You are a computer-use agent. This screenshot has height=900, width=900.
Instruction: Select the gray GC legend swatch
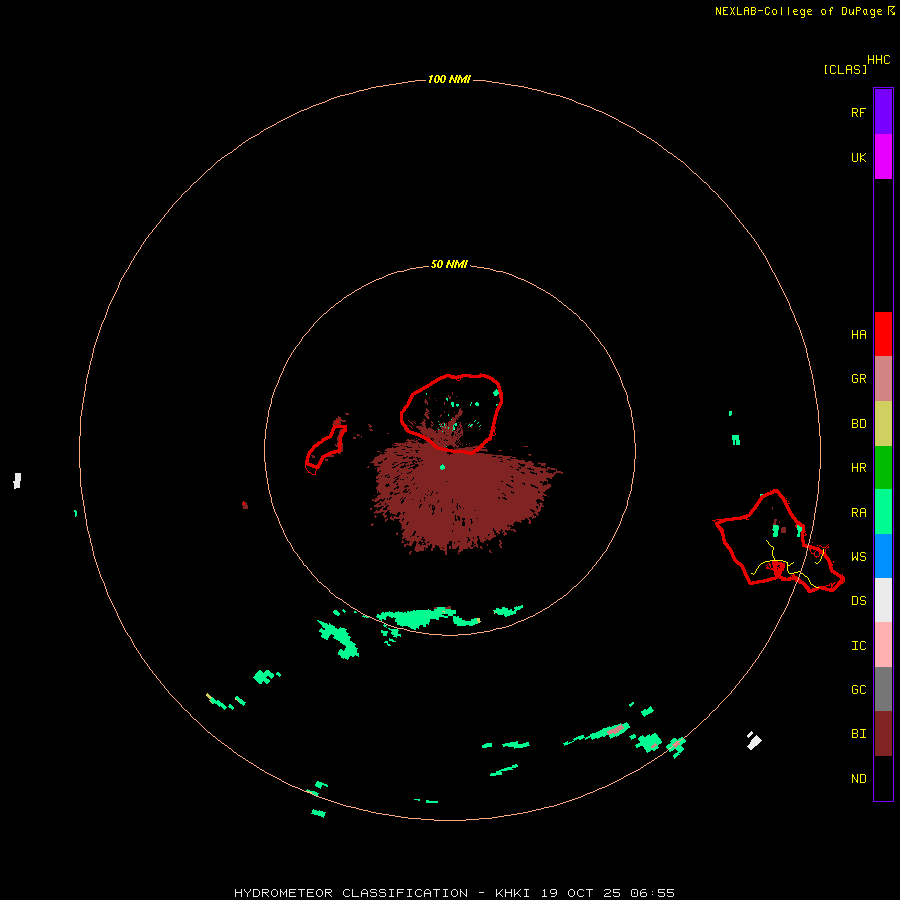pos(883,689)
